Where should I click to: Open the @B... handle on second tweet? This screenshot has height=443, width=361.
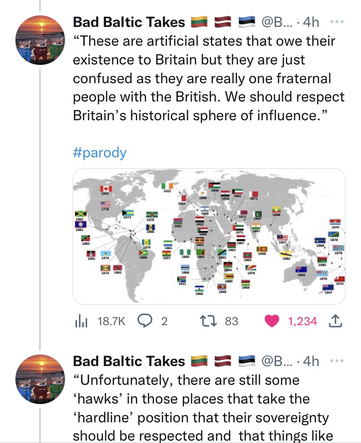[x=276, y=361]
